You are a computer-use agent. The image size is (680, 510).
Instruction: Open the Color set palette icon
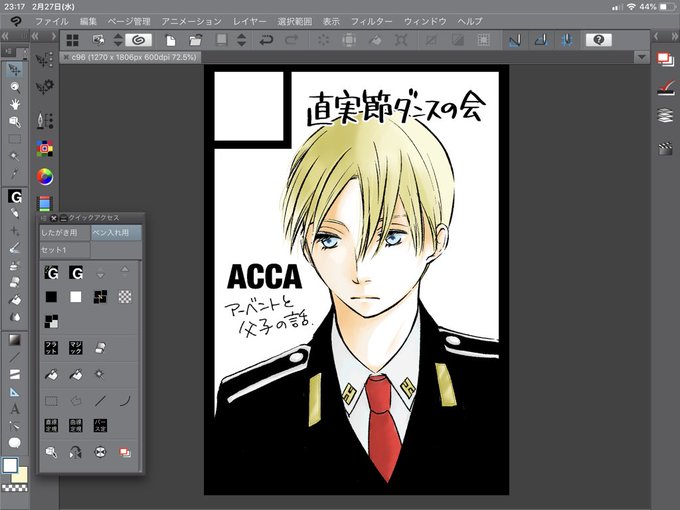[45, 149]
